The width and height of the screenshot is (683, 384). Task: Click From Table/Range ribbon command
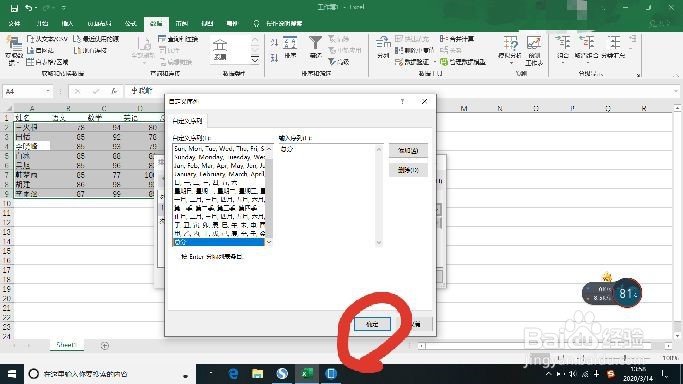[47, 62]
